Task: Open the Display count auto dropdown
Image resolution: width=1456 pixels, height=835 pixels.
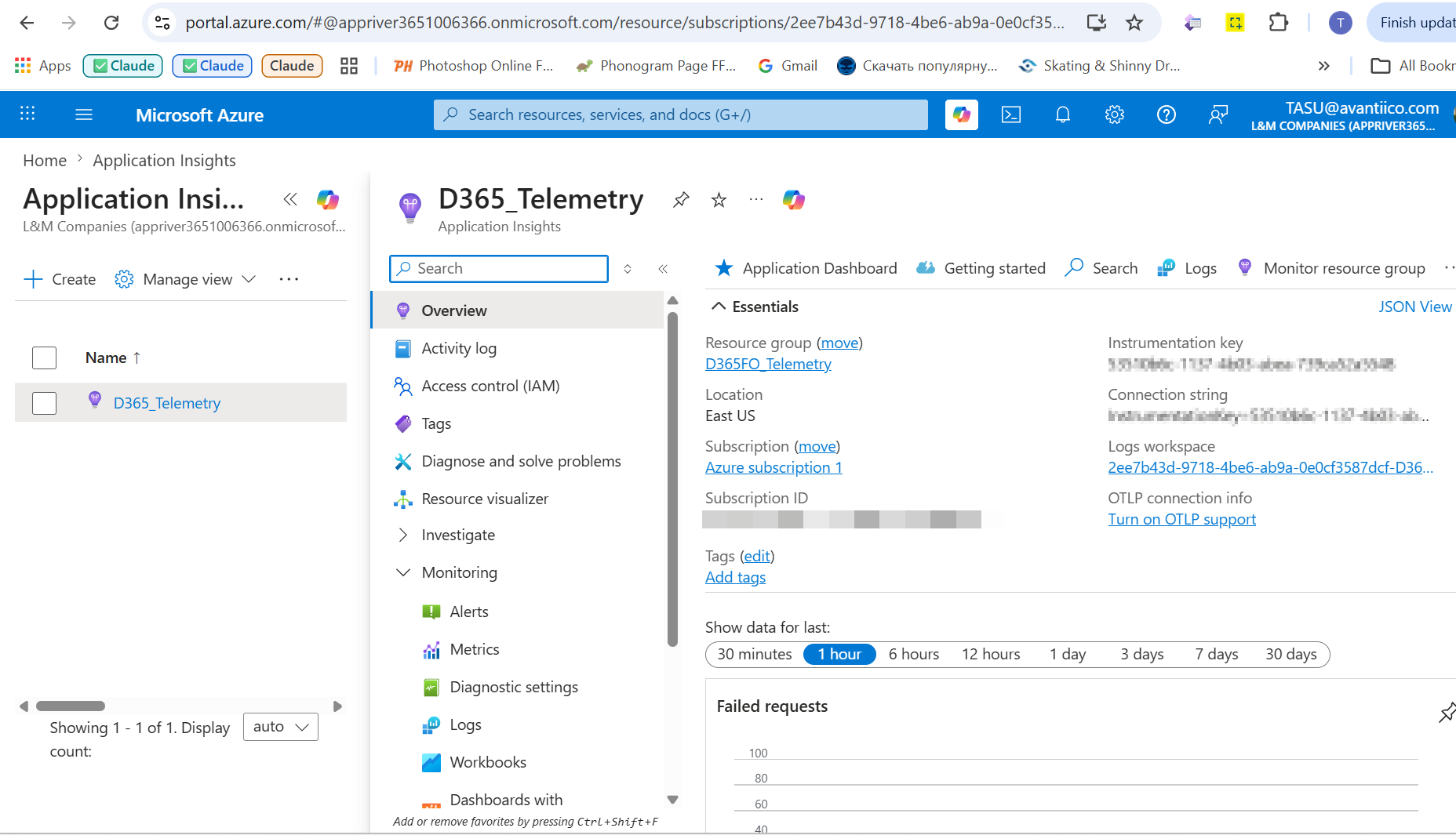Action: pos(281,727)
